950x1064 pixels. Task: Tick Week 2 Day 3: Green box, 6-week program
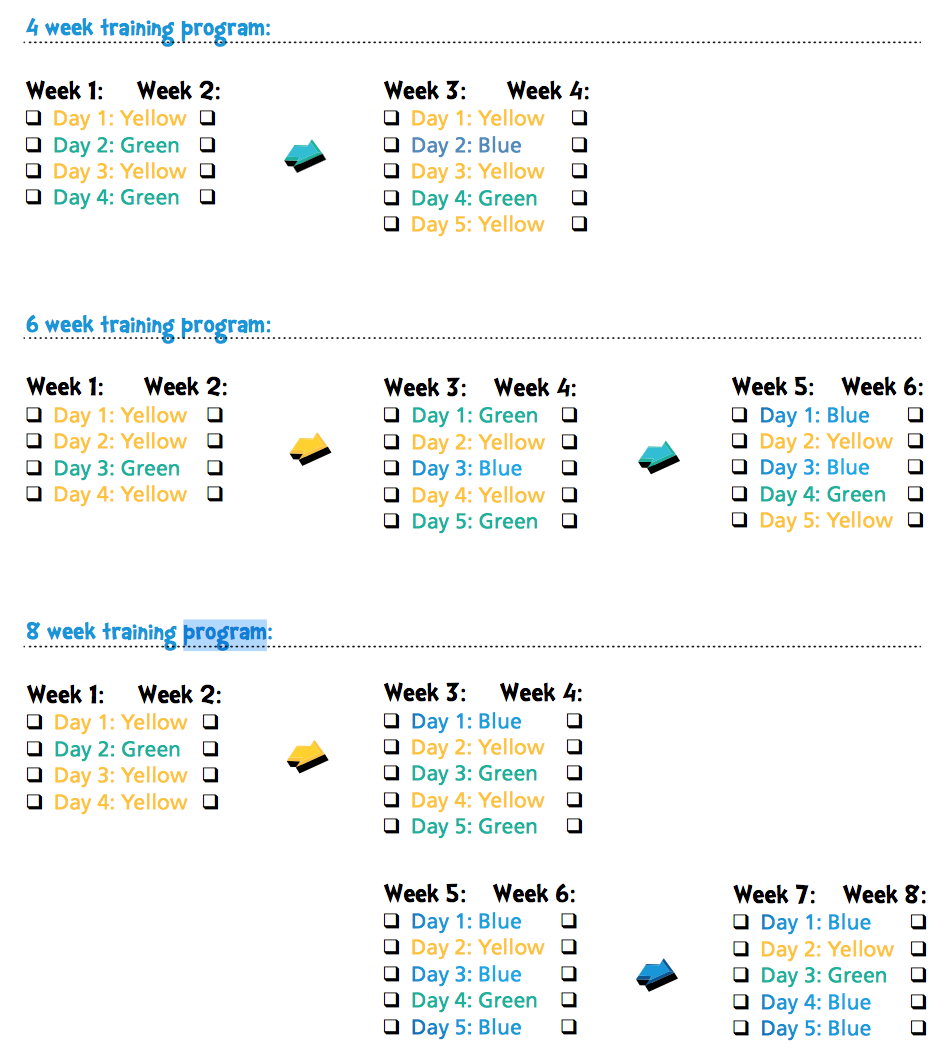(x=215, y=467)
